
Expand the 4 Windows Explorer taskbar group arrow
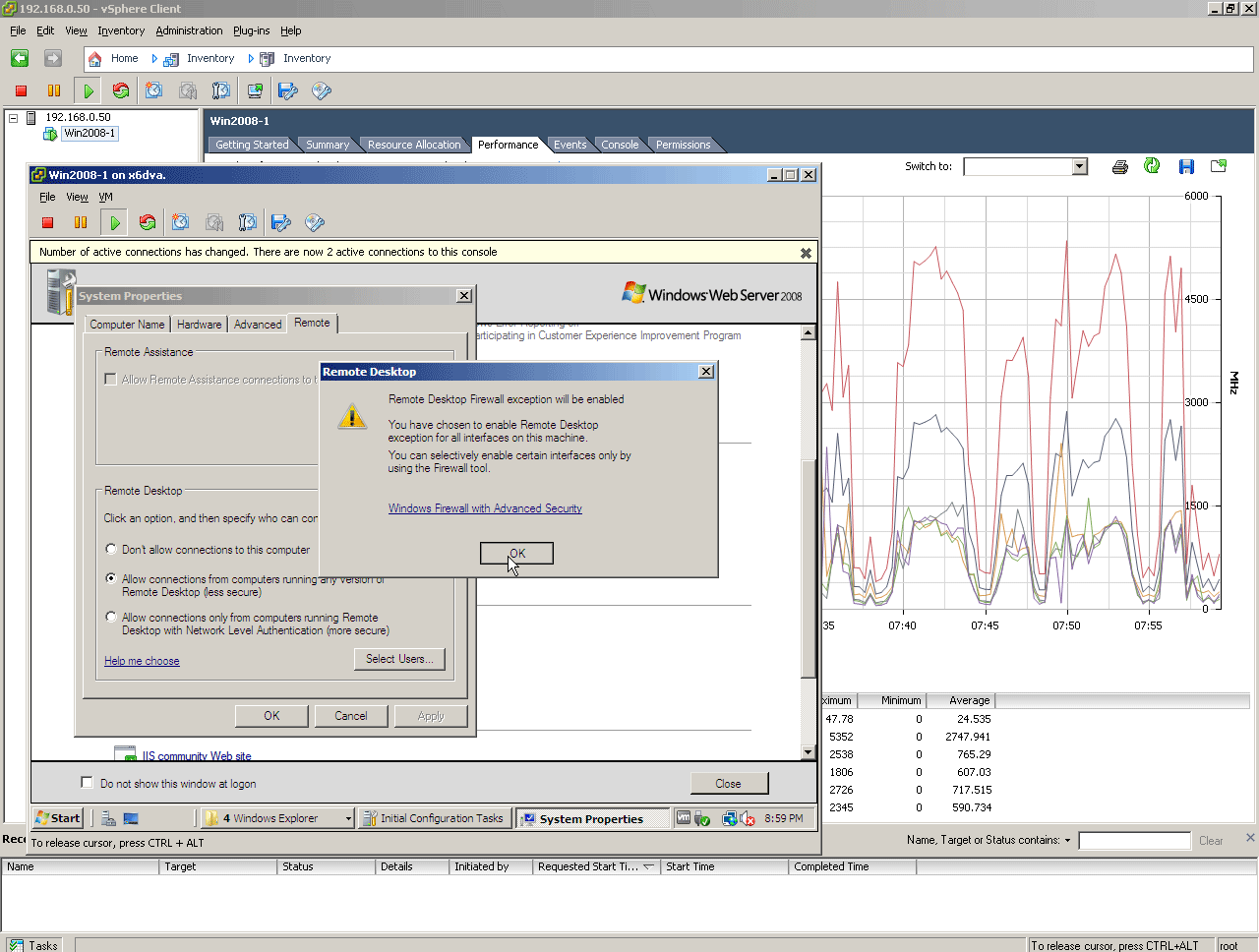pyautogui.click(x=348, y=818)
